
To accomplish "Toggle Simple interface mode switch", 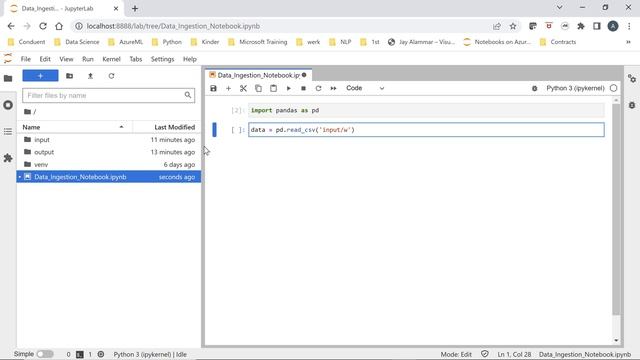I will click(x=45, y=354).
